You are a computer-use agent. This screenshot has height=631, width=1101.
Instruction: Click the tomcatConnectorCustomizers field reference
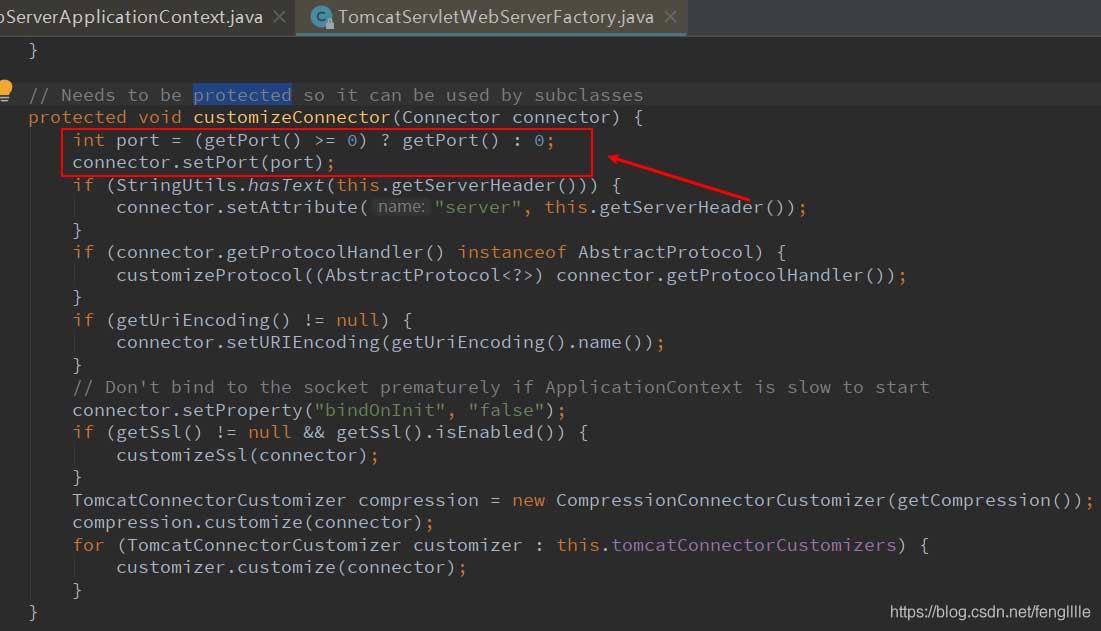click(x=754, y=545)
